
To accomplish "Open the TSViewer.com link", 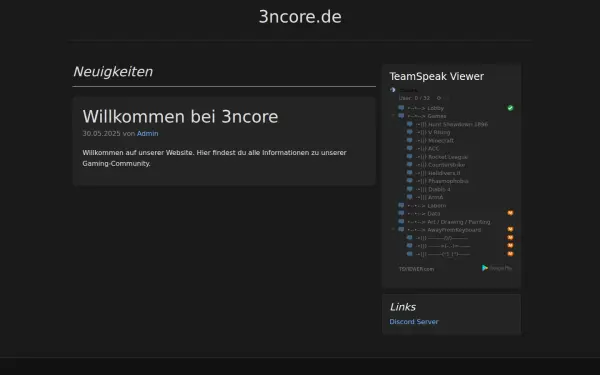I will click(x=416, y=269).
